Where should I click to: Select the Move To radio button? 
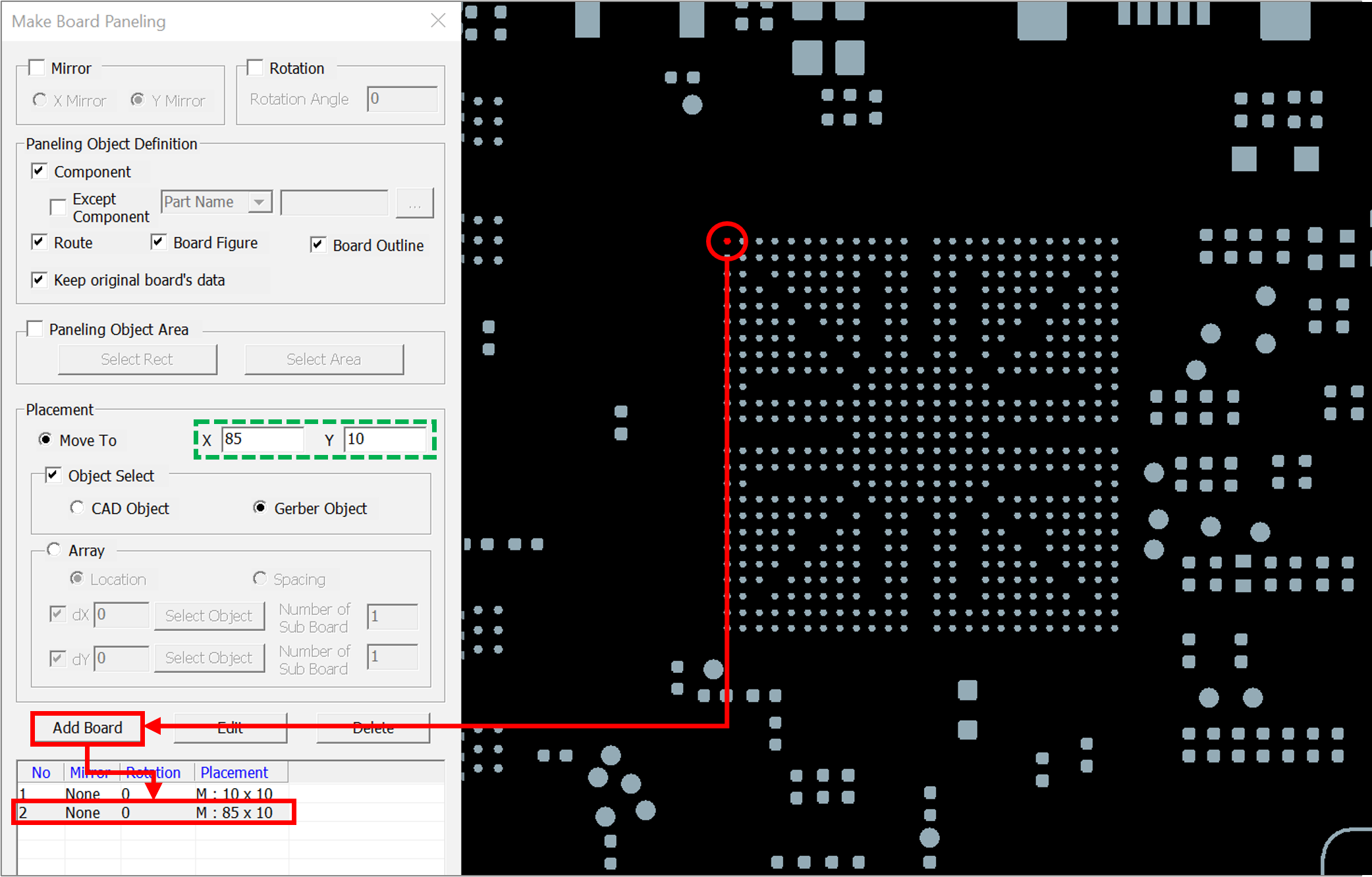[45, 439]
